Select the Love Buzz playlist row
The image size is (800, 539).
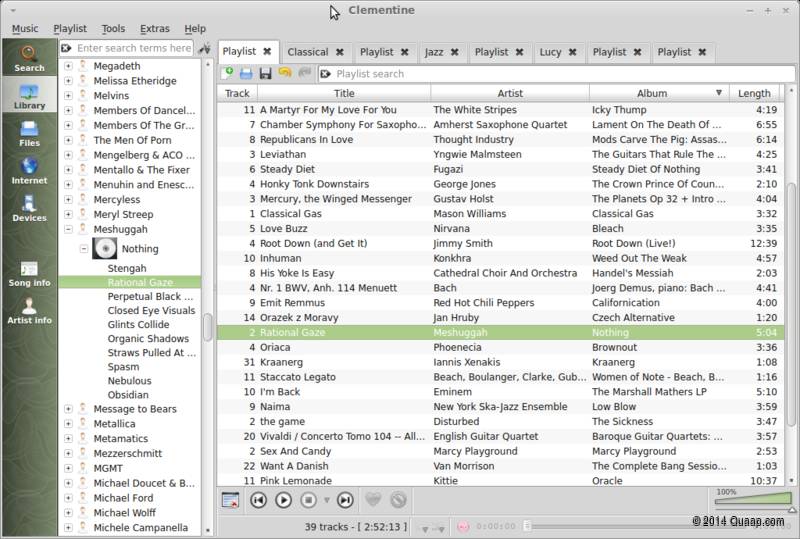500,229
